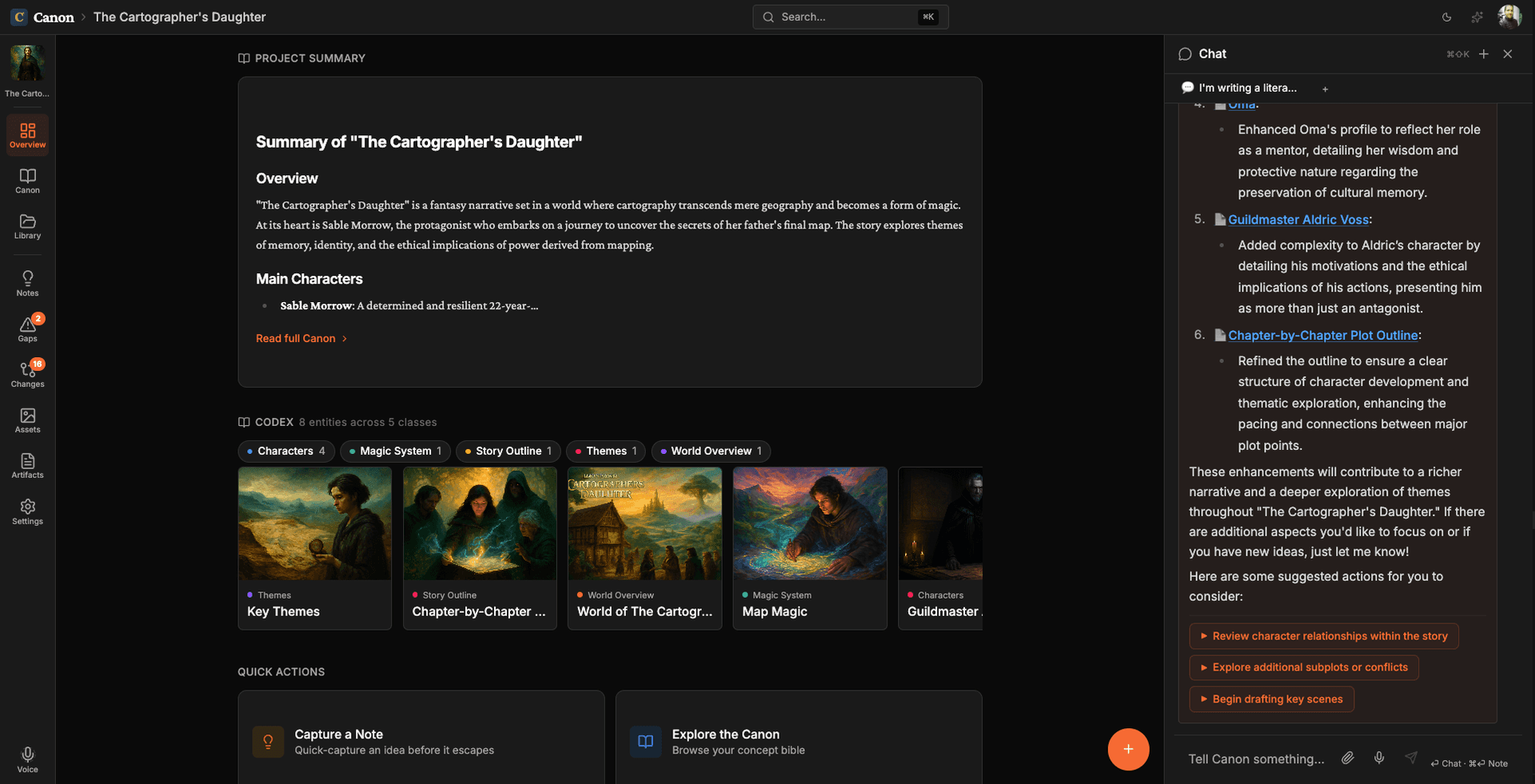1535x784 pixels.
Task: Click Explore additional subplots or conflicts
Action: (1304, 667)
